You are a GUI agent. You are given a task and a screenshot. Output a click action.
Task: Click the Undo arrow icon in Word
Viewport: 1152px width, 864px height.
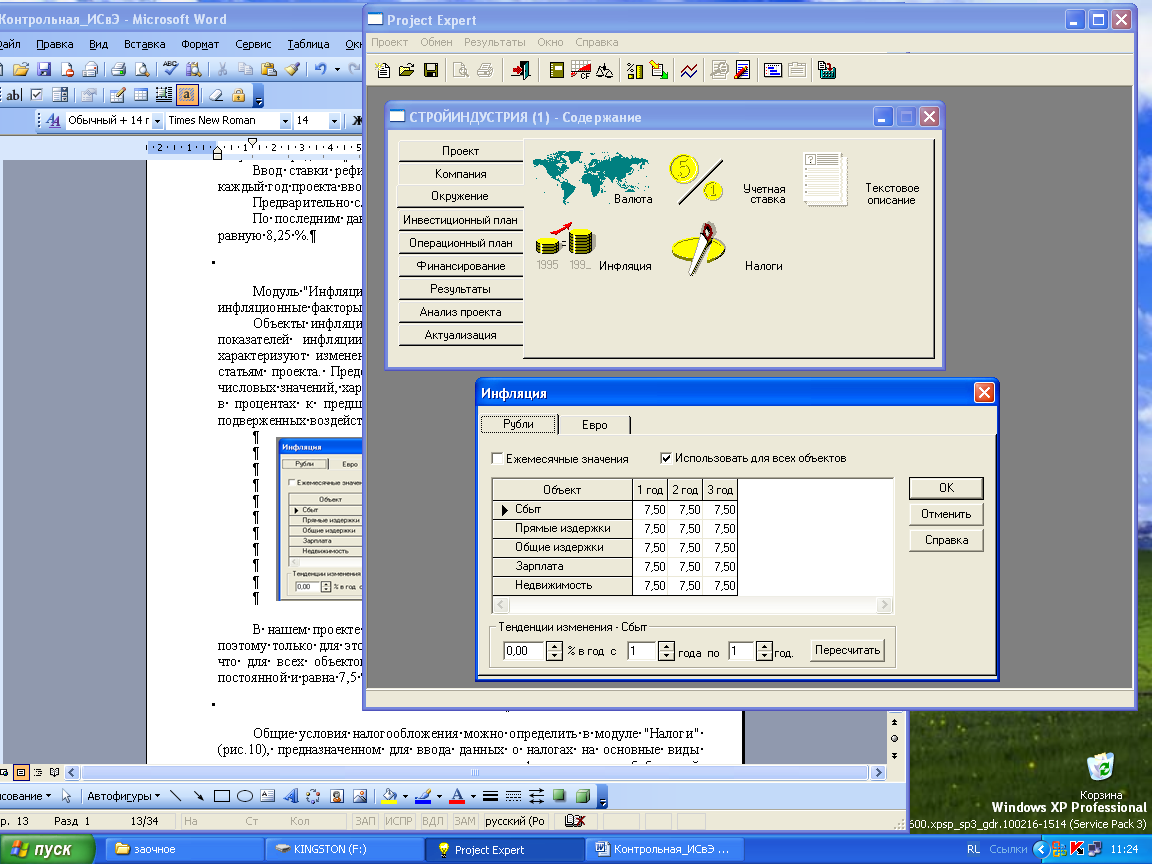[320, 69]
